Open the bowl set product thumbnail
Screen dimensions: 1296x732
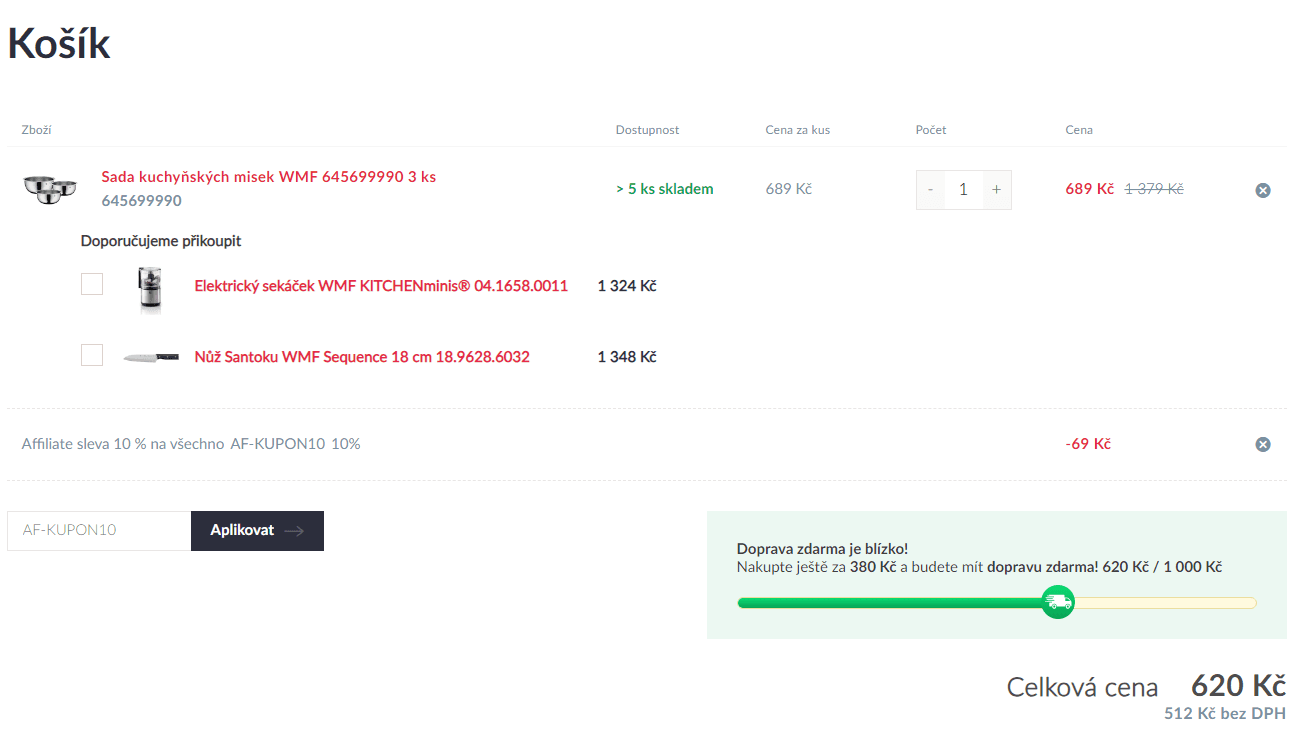coord(50,189)
